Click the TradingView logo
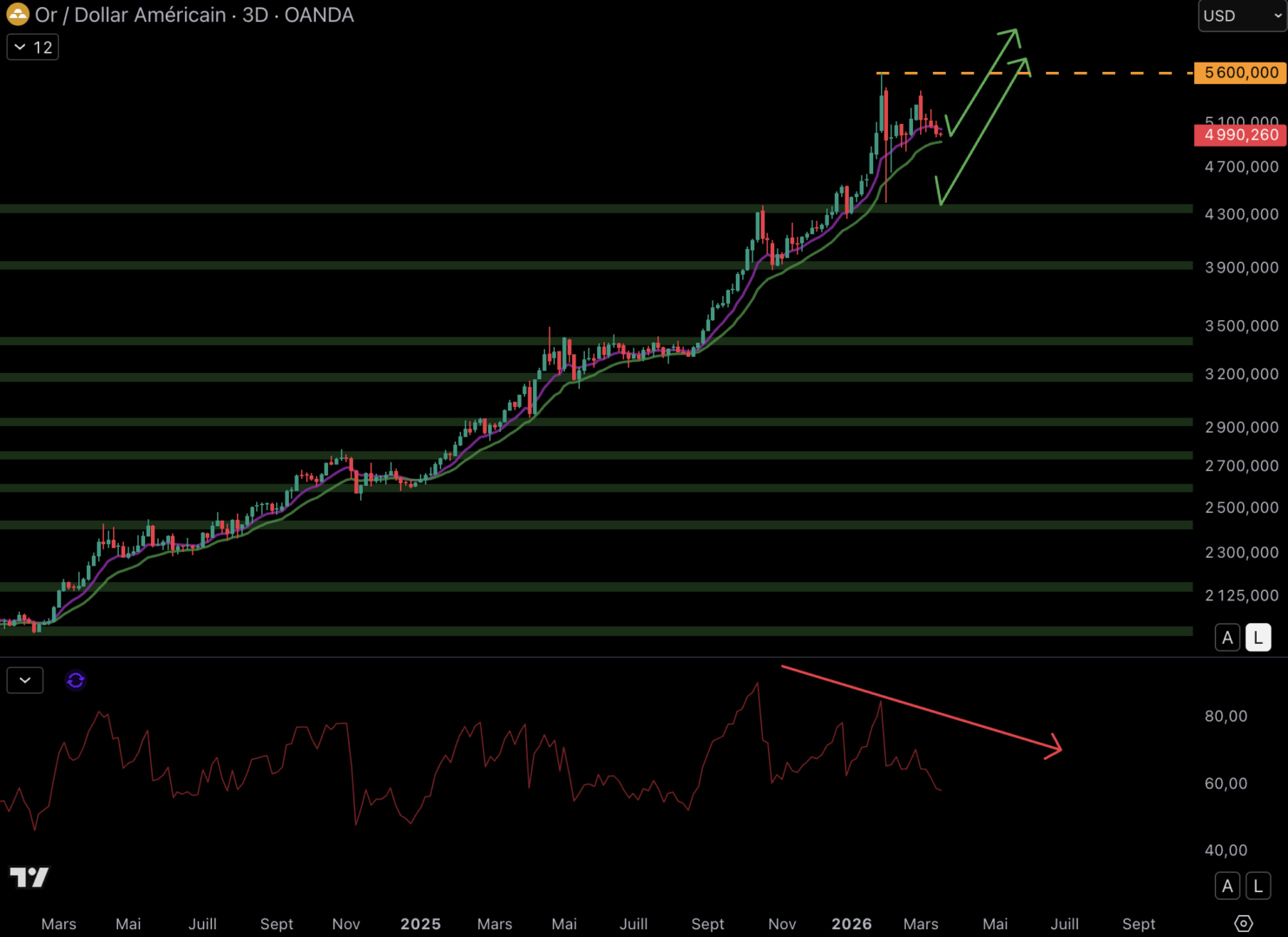The image size is (1288, 937). [30, 877]
